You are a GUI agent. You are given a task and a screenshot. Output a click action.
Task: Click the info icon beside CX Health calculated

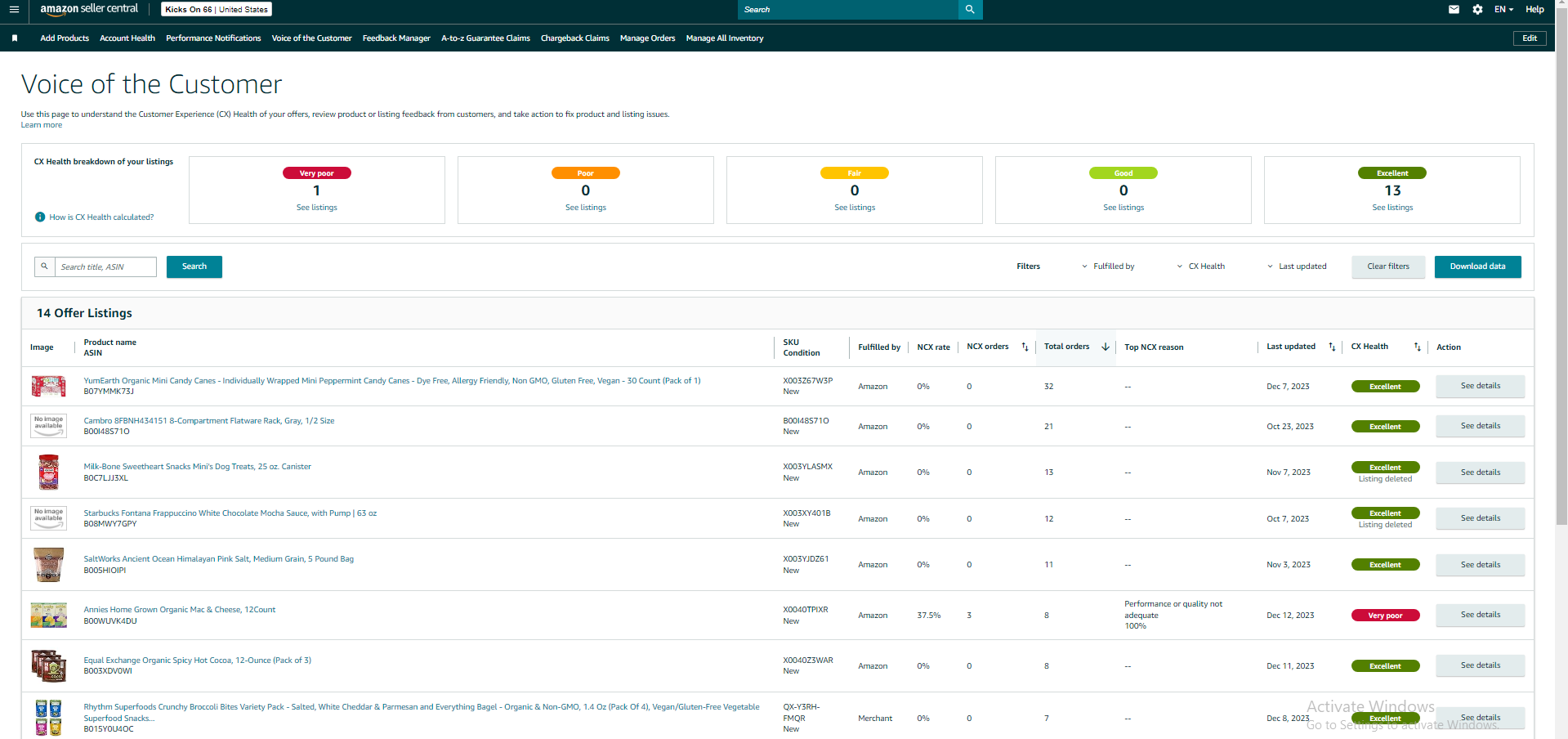40,217
